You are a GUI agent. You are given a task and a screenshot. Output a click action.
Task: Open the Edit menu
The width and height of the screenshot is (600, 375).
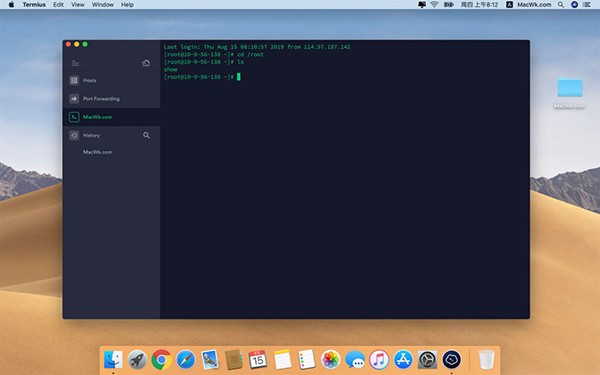[x=58, y=5]
